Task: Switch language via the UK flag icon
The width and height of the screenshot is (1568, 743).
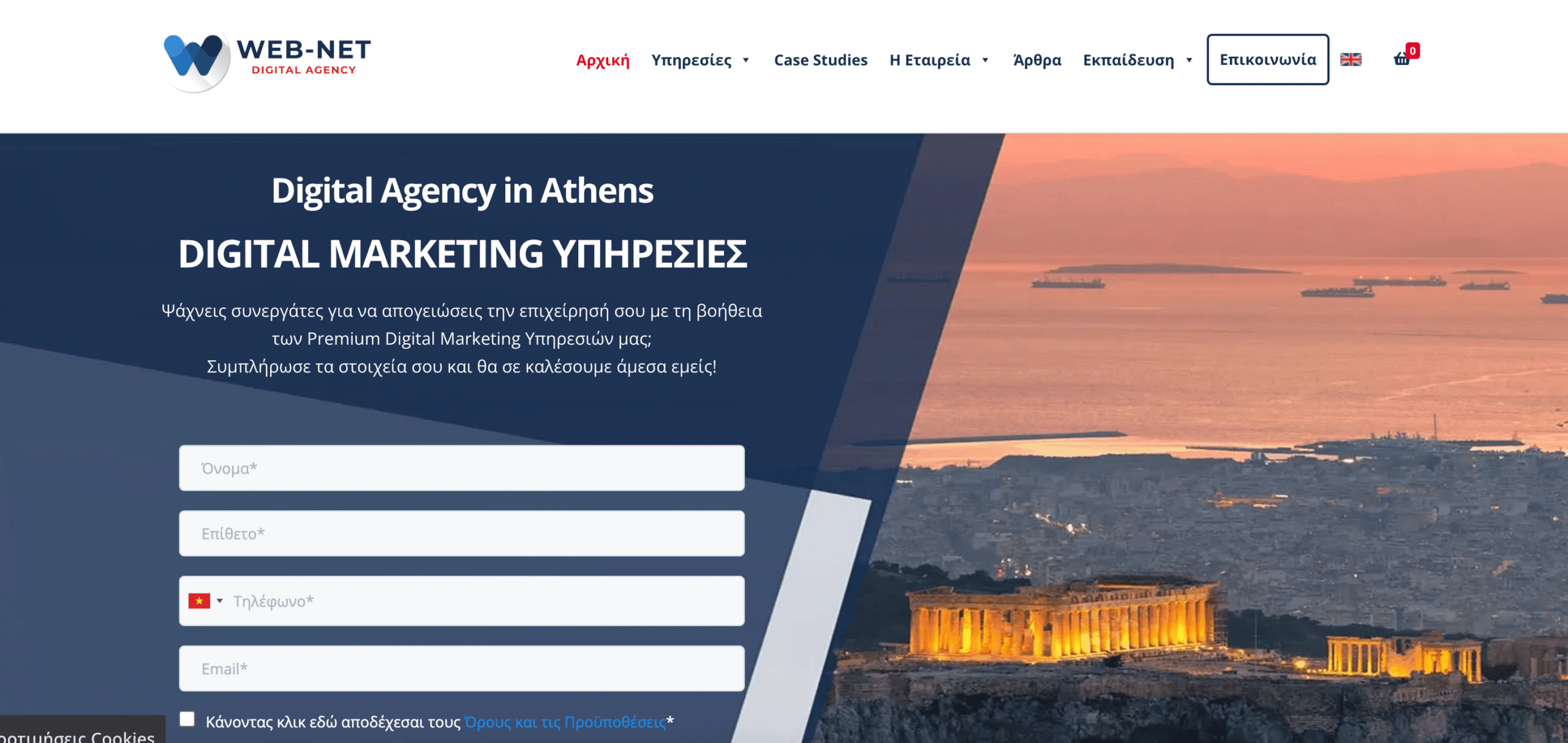Action: (x=1351, y=59)
